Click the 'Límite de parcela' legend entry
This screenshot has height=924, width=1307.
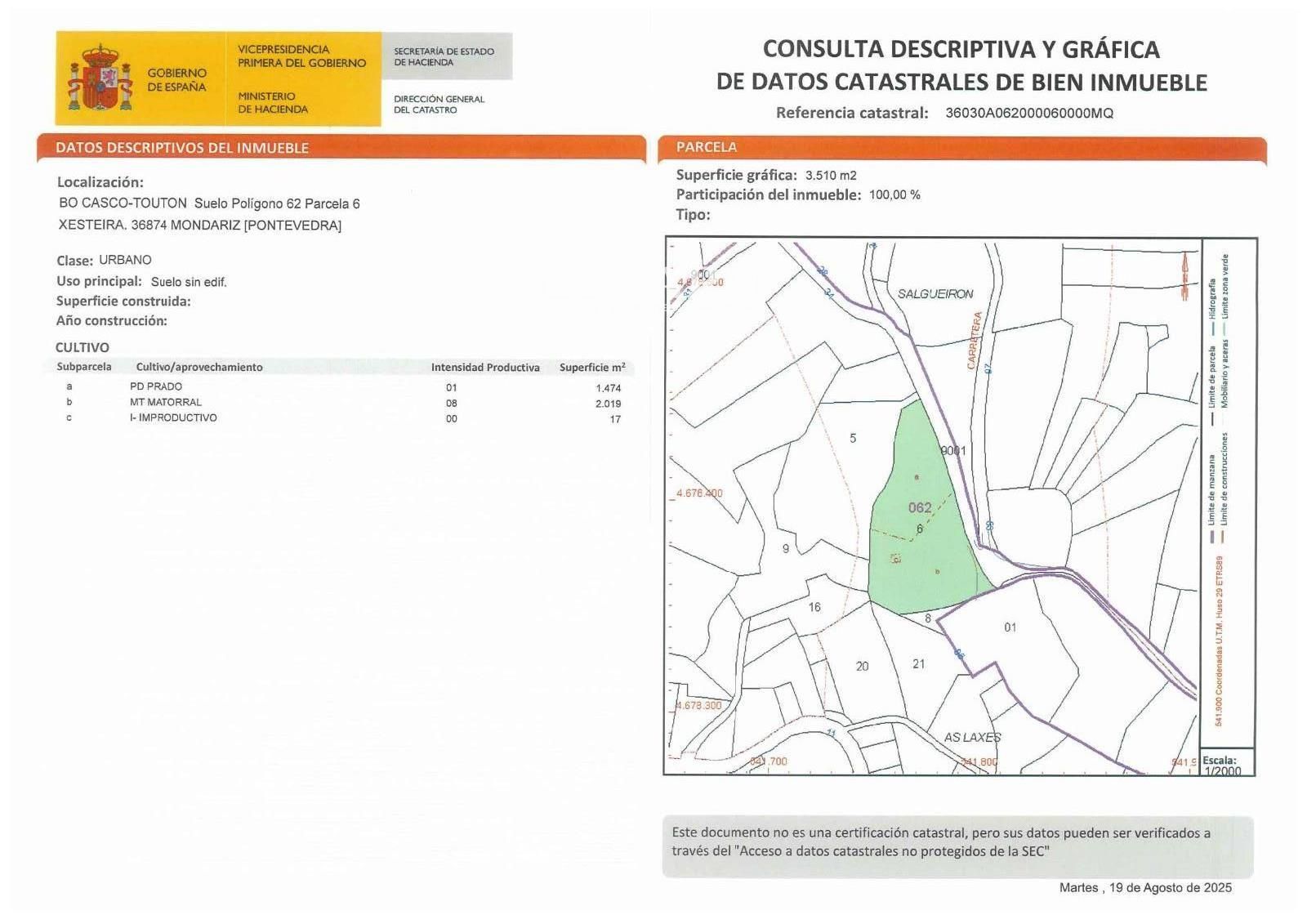(x=1213, y=376)
